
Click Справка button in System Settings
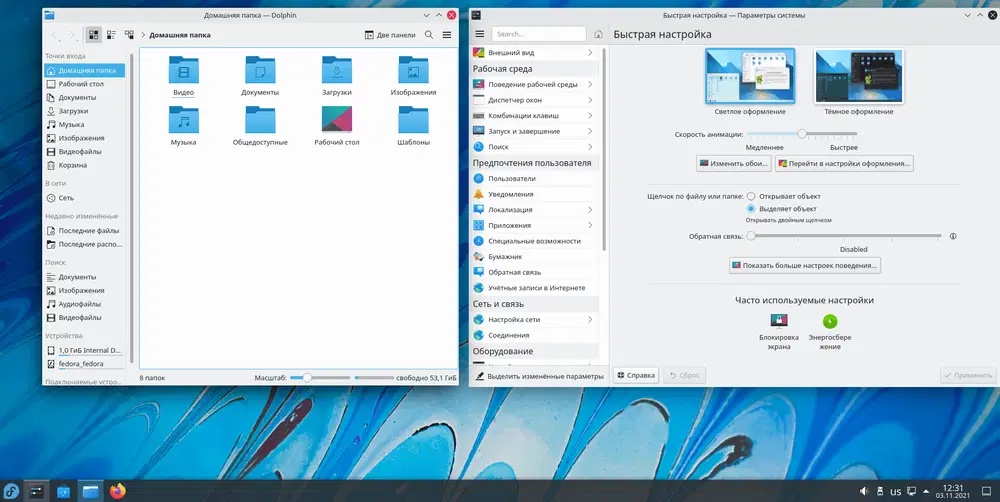pyautogui.click(x=636, y=376)
